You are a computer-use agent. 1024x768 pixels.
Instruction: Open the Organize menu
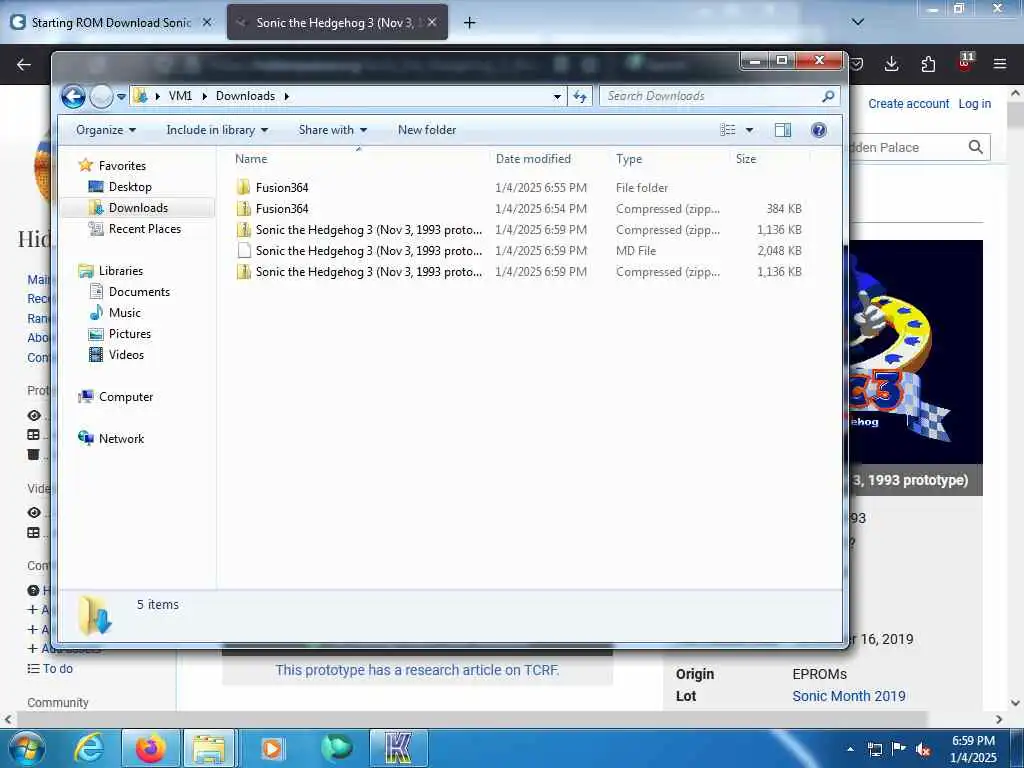(106, 130)
